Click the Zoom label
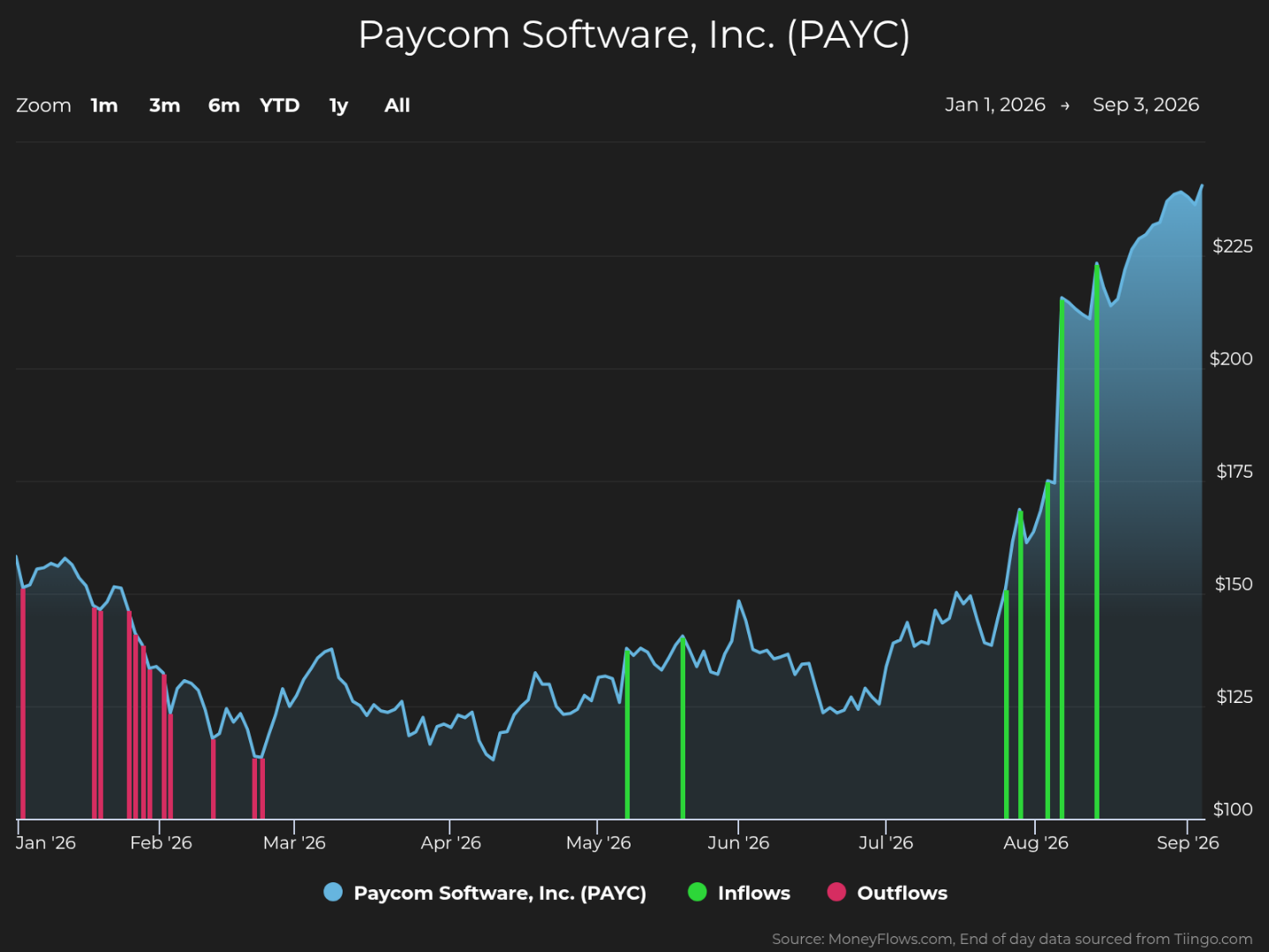The height and width of the screenshot is (952, 1269). pyautogui.click(x=43, y=105)
